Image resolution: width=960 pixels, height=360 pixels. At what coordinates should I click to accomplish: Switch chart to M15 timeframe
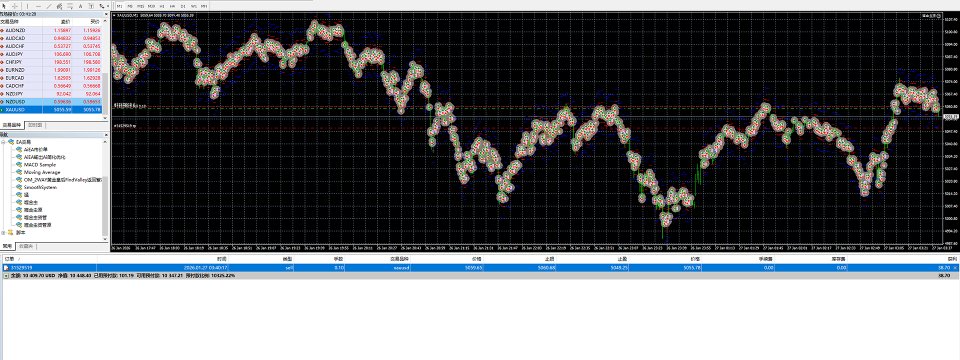tap(140, 6)
